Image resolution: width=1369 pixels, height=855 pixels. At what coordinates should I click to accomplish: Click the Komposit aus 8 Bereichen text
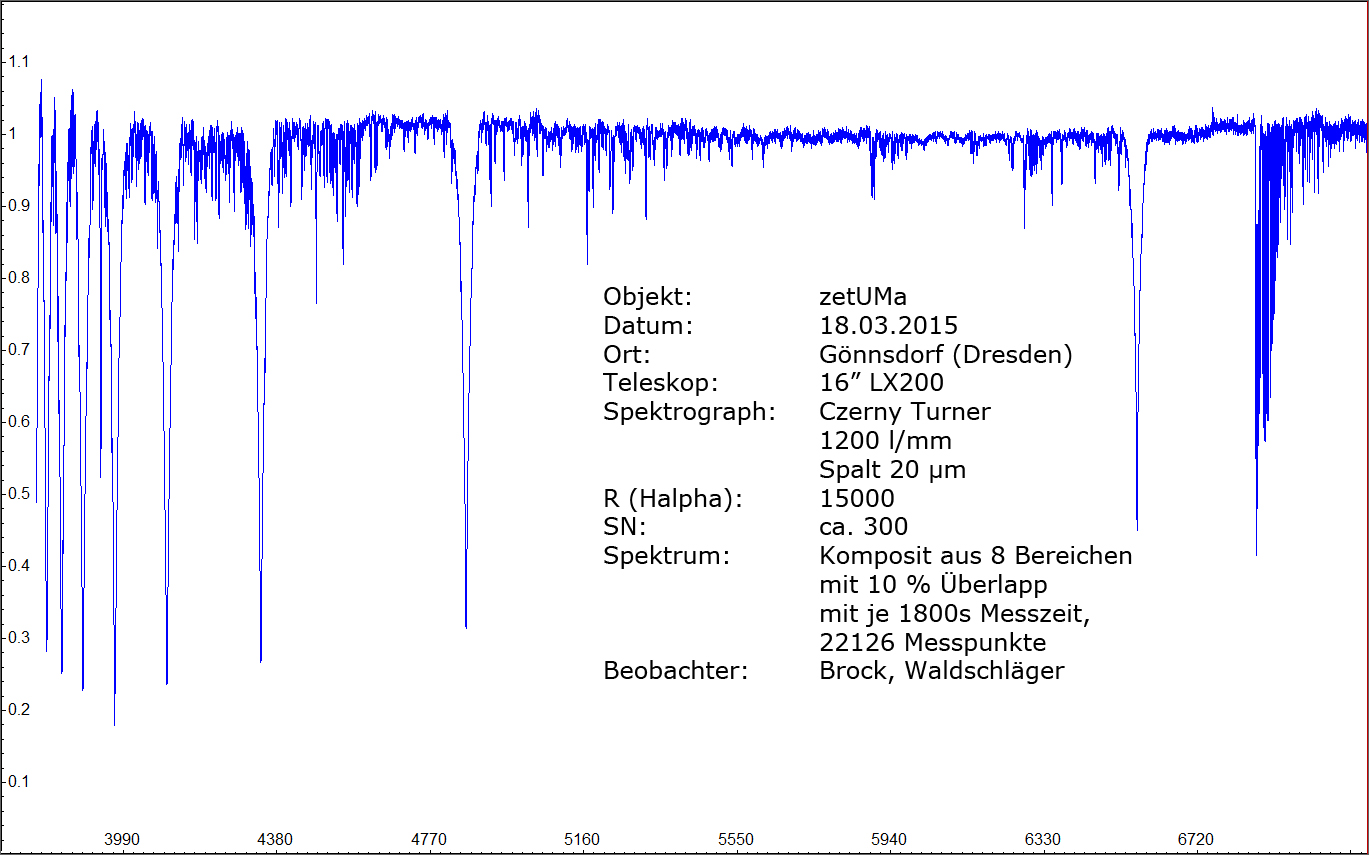975,556
